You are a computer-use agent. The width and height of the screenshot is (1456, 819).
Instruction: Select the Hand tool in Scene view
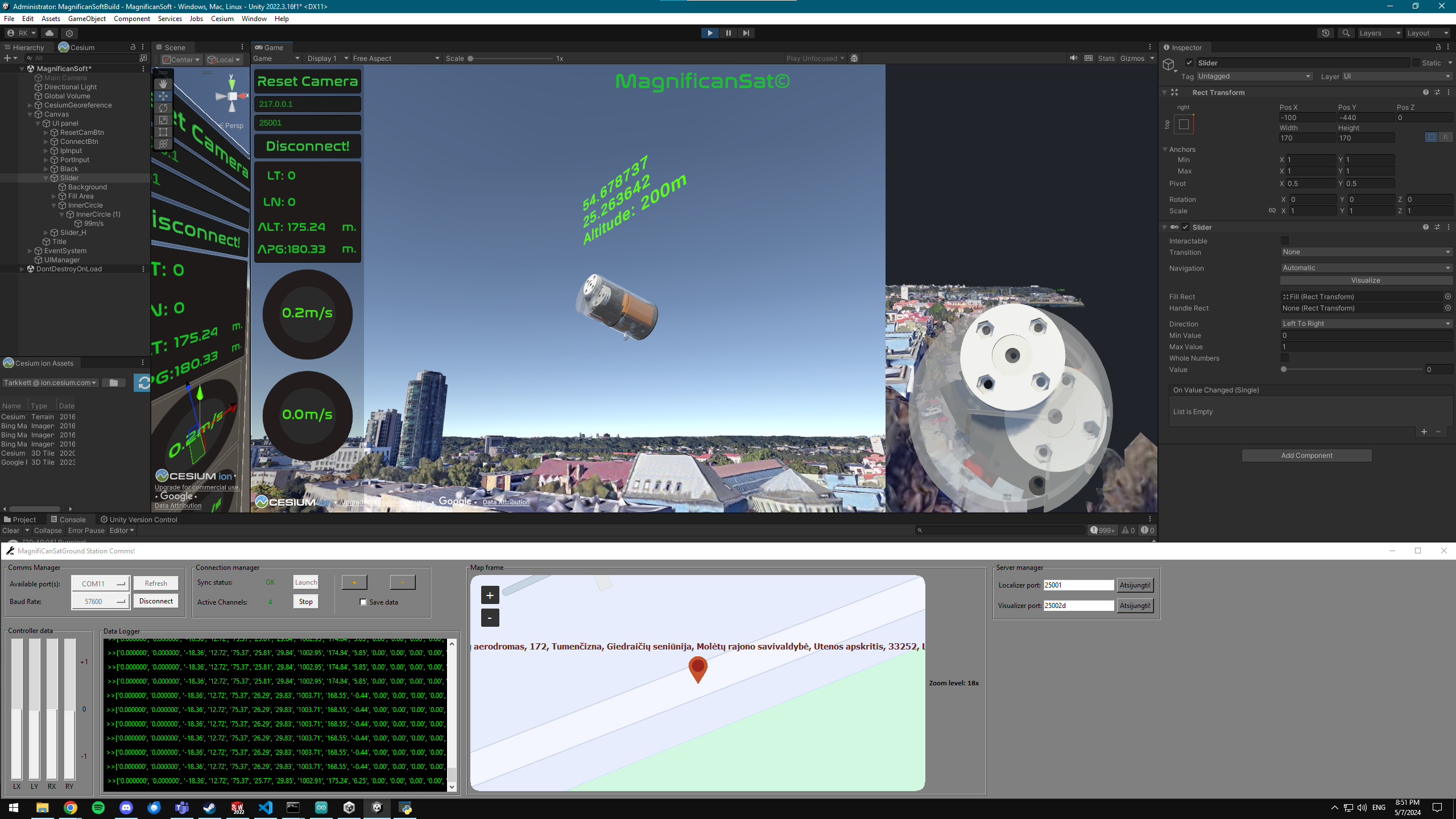(163, 84)
